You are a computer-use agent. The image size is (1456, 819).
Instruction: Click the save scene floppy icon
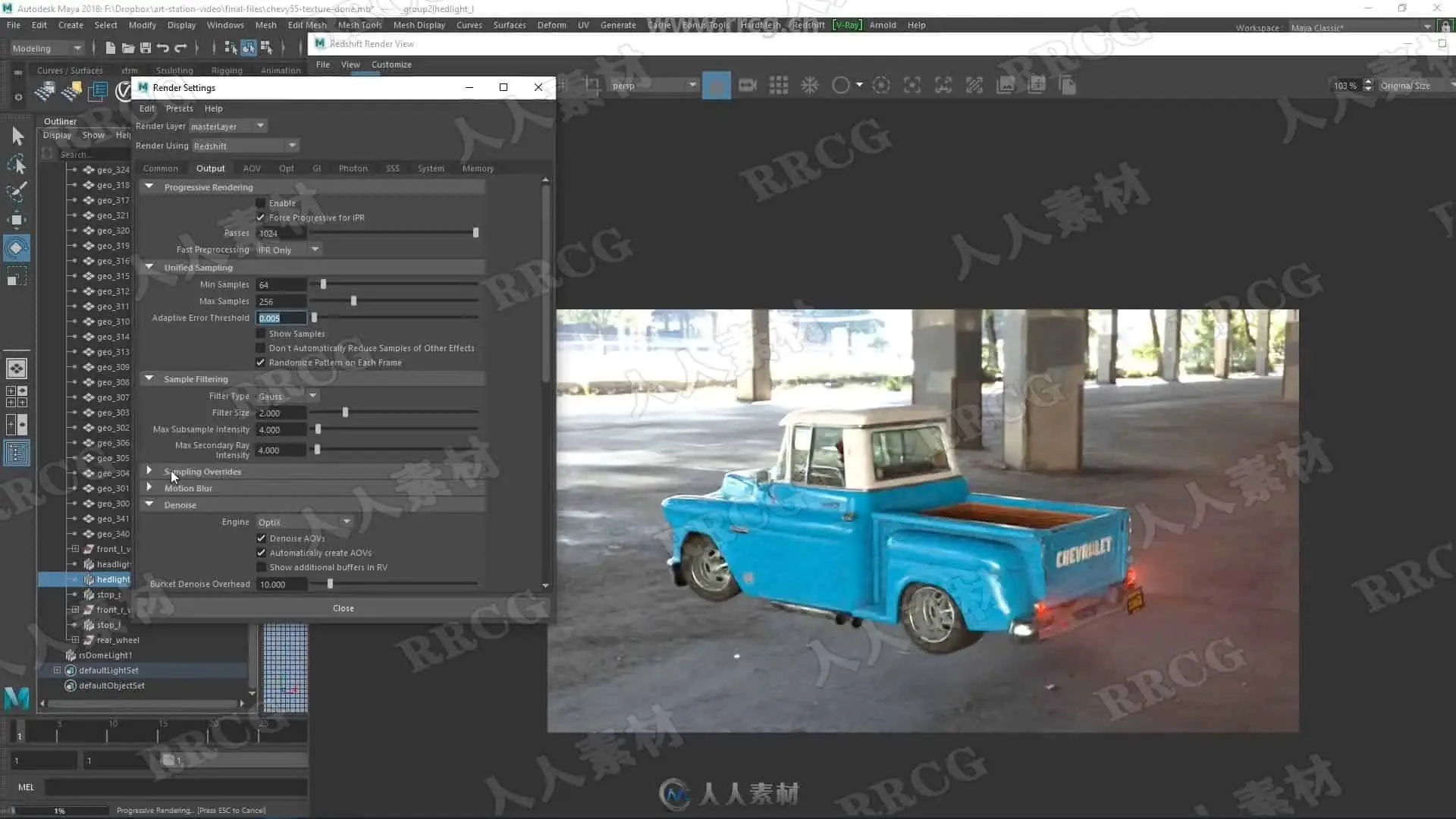point(146,48)
